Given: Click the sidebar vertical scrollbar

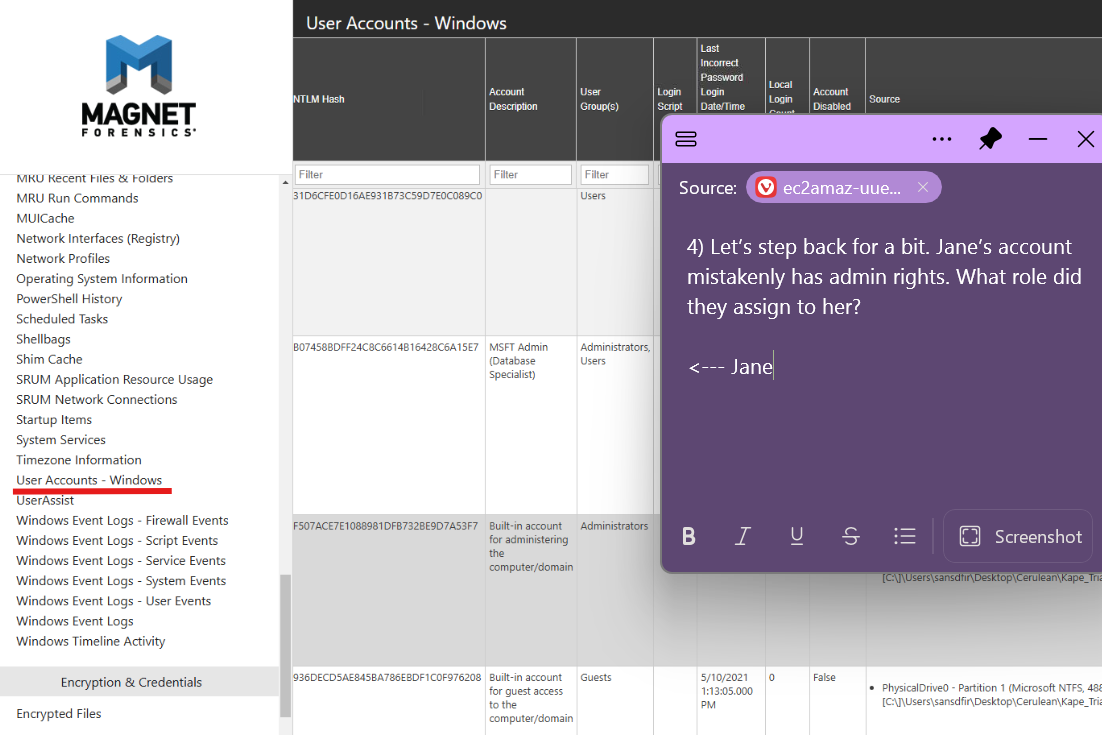Looking at the screenshot, I should click(x=285, y=640).
